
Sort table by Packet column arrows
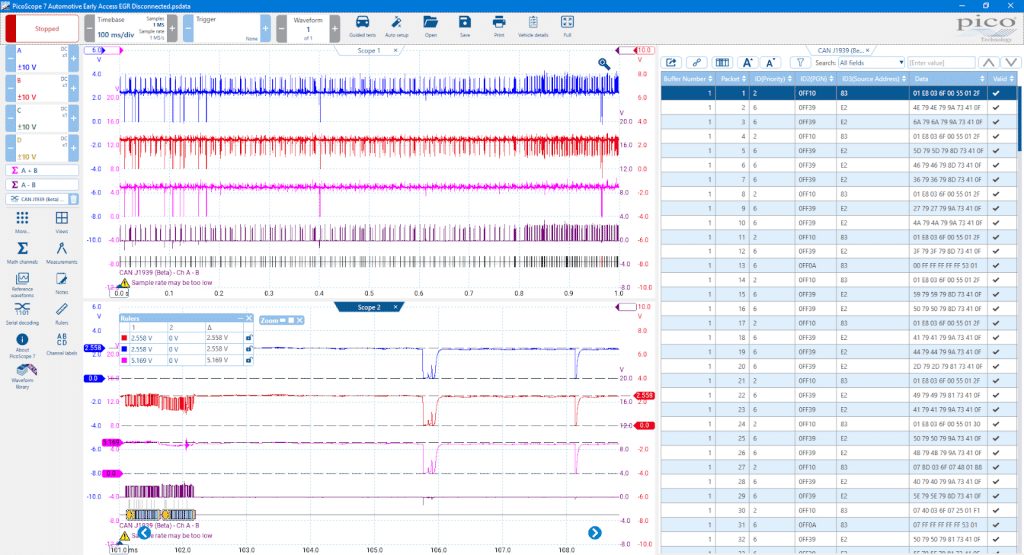tap(743, 78)
